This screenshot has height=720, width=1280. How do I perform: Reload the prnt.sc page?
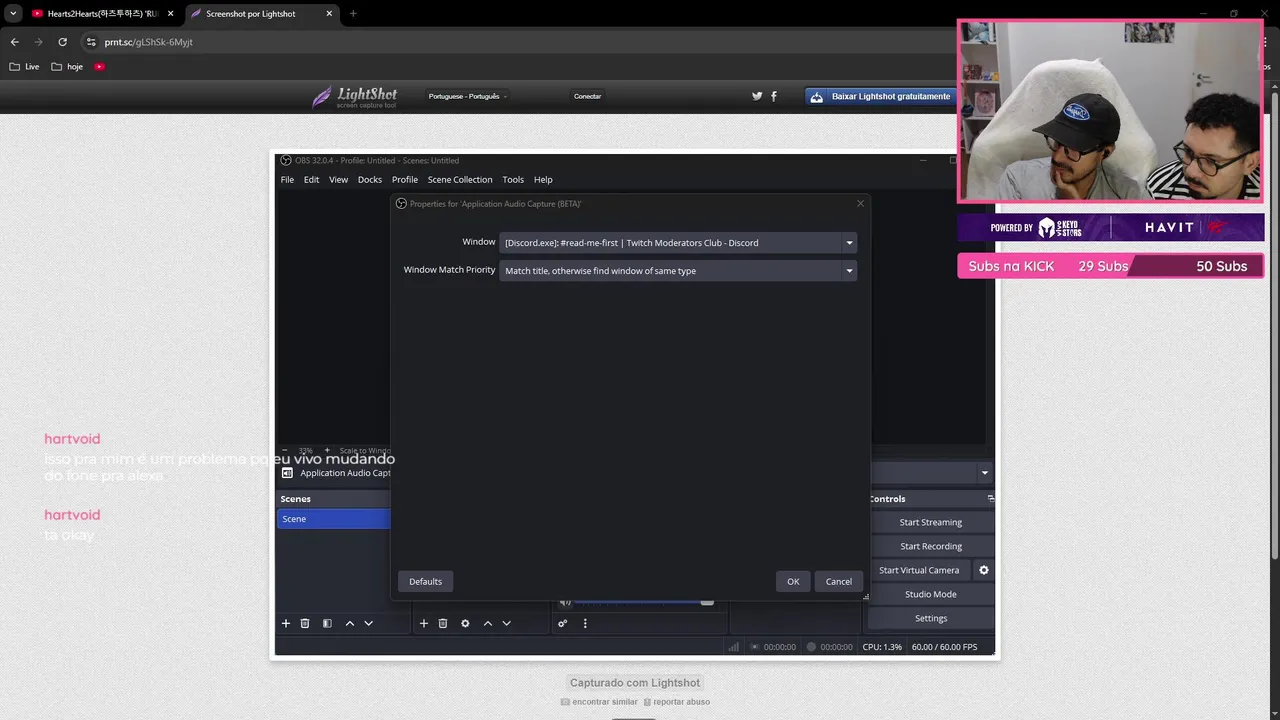62,42
